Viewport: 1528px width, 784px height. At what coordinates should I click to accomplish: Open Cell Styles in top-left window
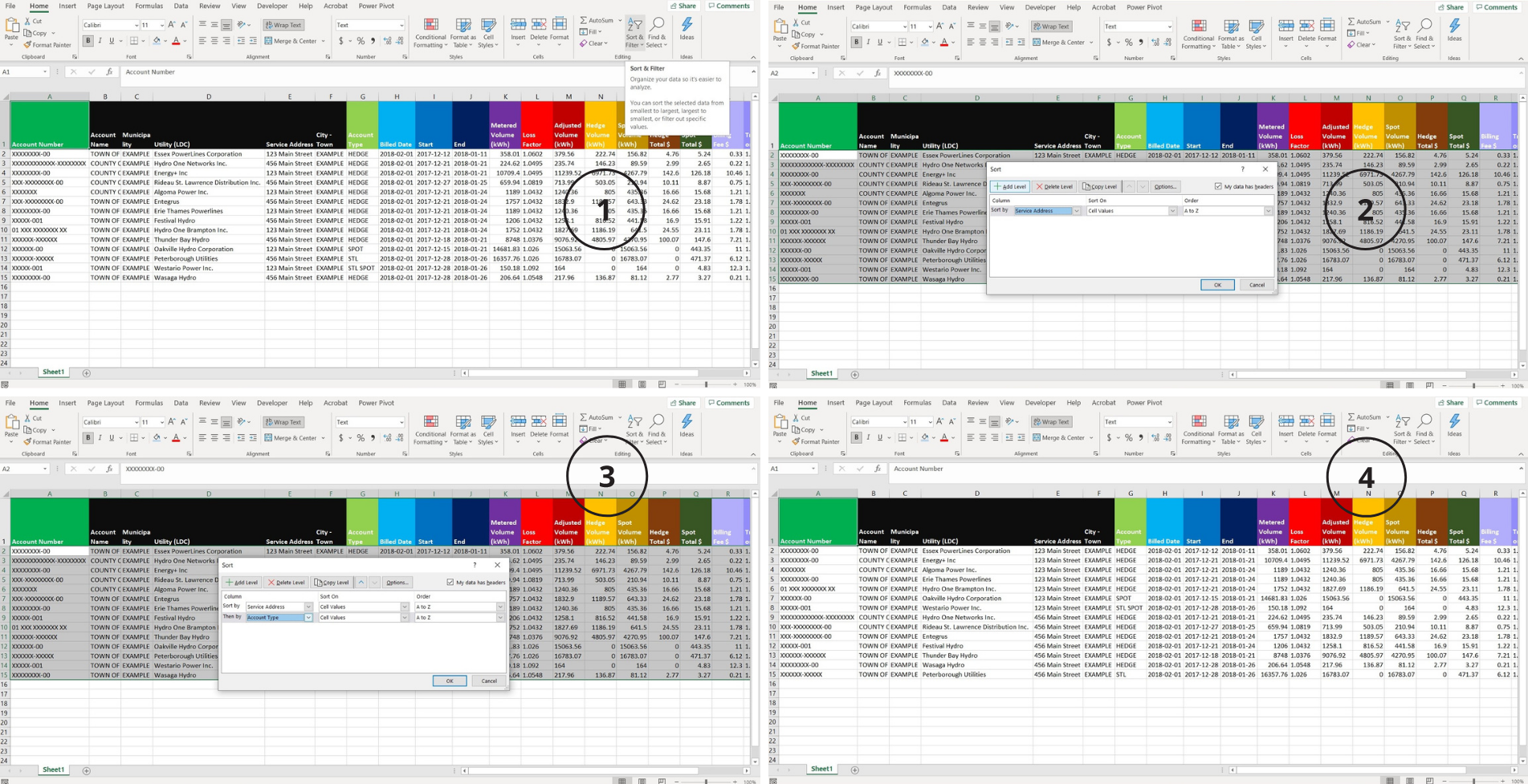(488, 33)
